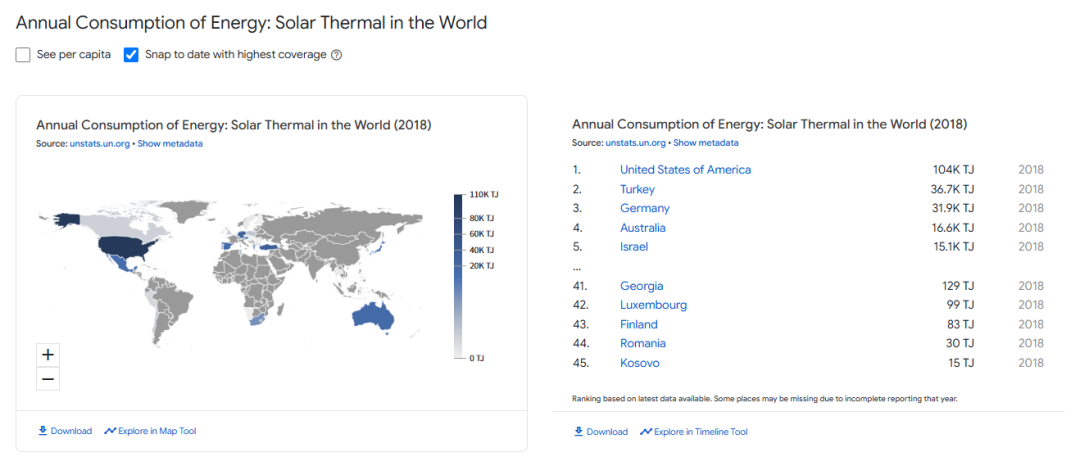Select the United States on the map
The image size is (1080, 475).
pos(123,247)
